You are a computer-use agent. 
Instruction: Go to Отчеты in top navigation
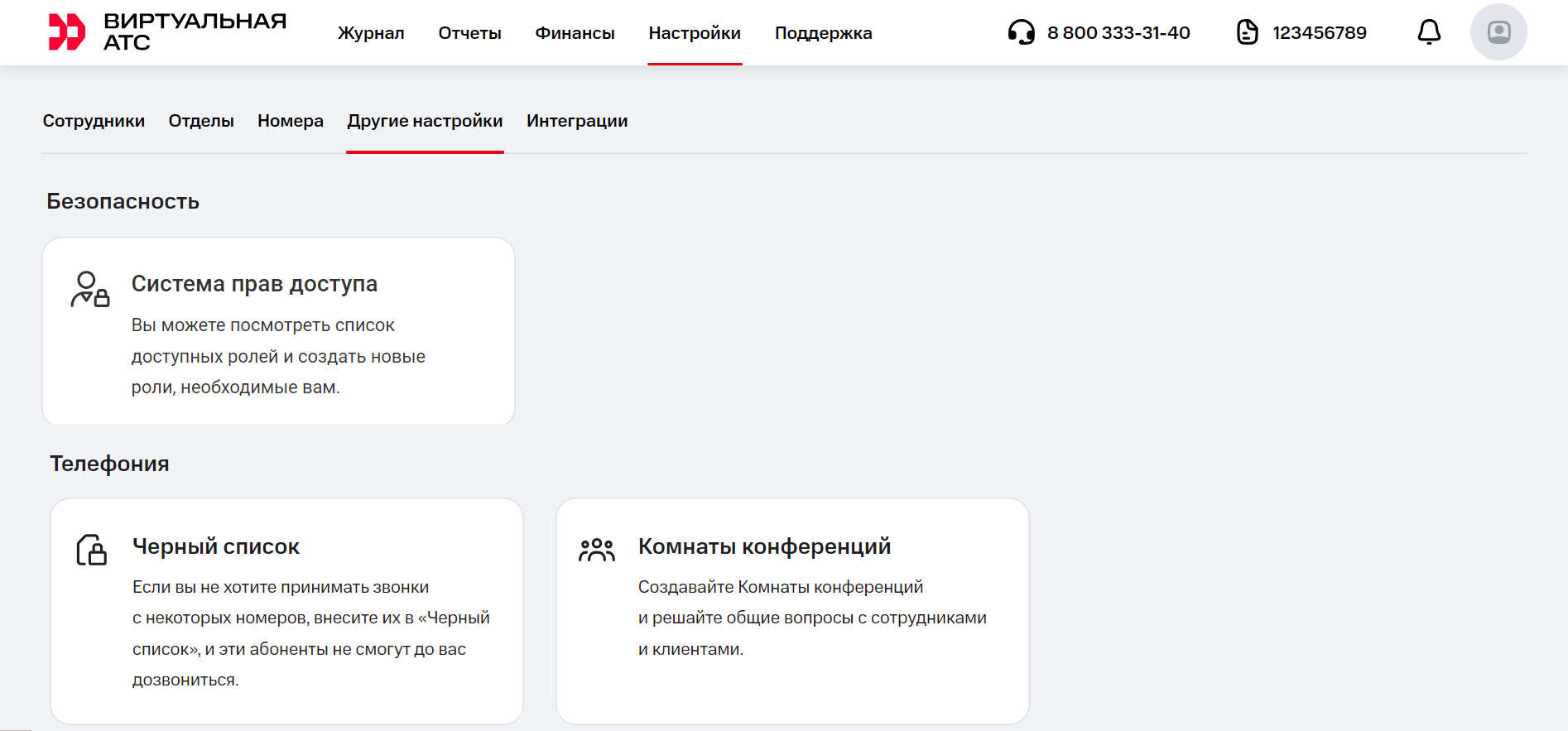tap(469, 33)
